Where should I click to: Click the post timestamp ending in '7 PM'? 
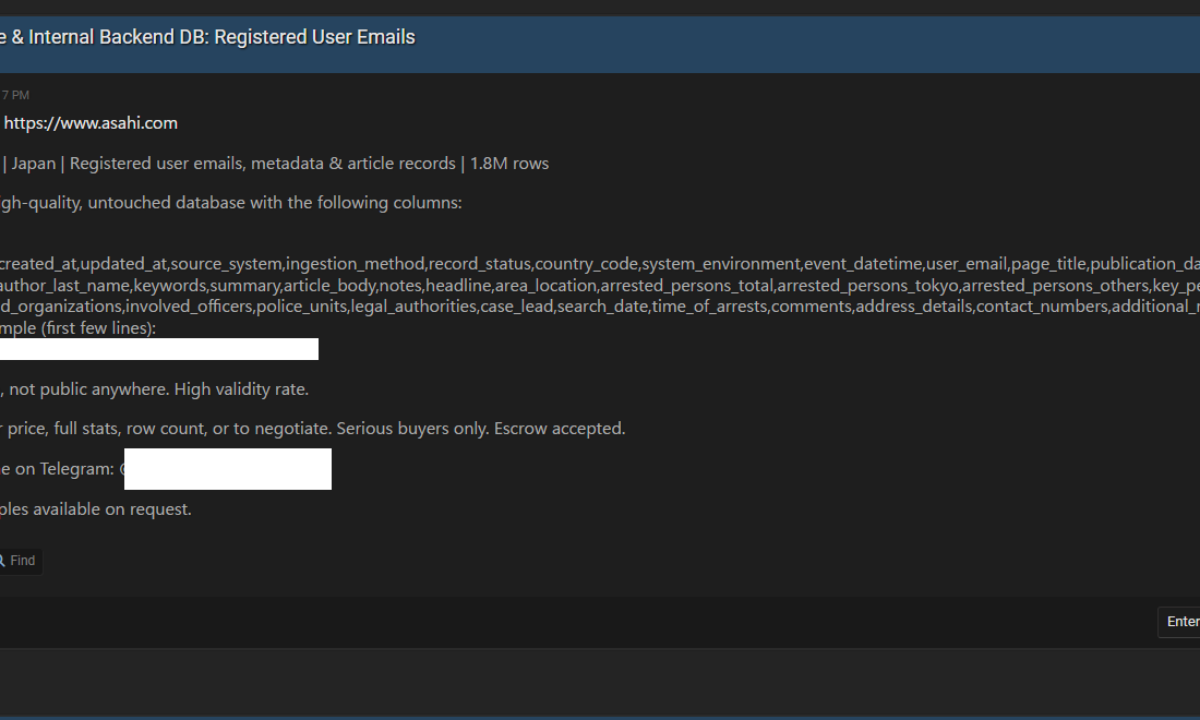(x=15, y=95)
